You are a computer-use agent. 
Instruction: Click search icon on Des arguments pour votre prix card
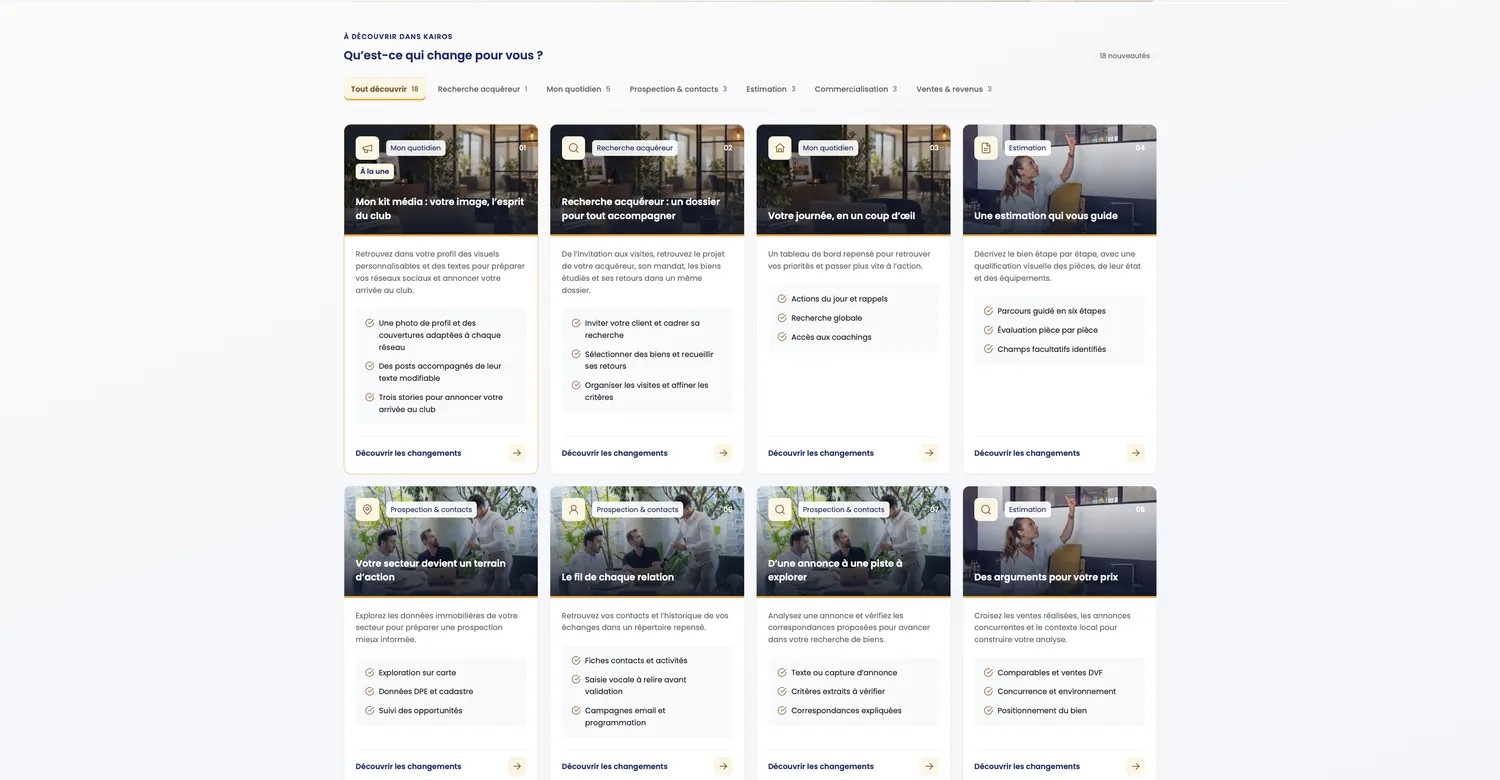click(x=986, y=510)
